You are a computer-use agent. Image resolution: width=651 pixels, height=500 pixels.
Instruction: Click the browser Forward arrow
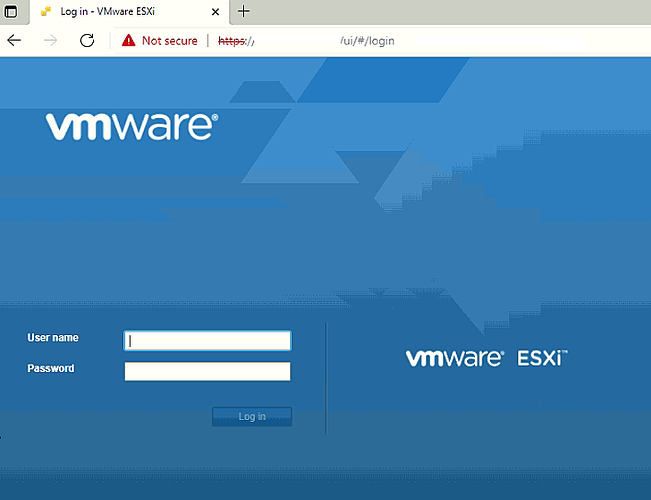click(51, 40)
